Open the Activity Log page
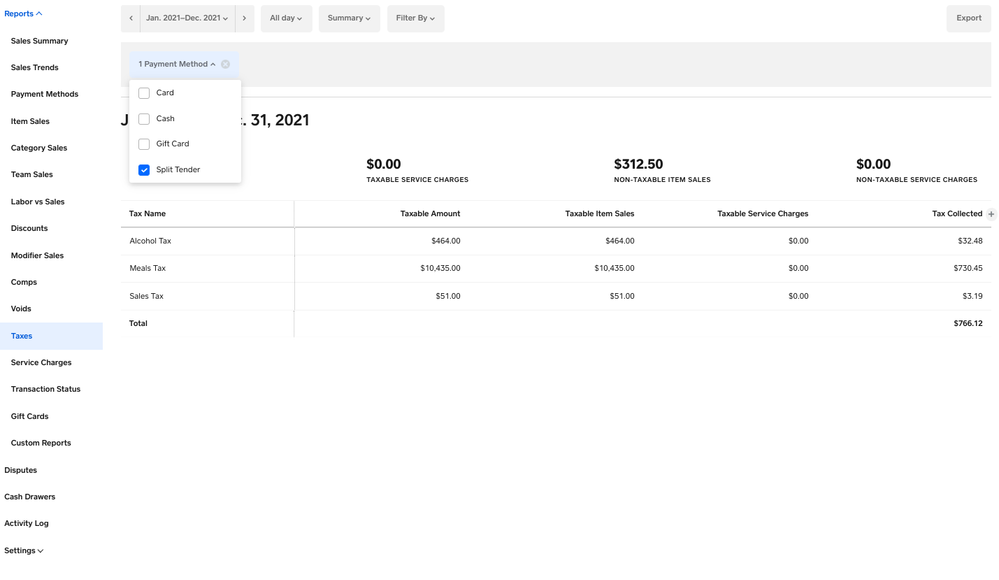 coord(26,523)
